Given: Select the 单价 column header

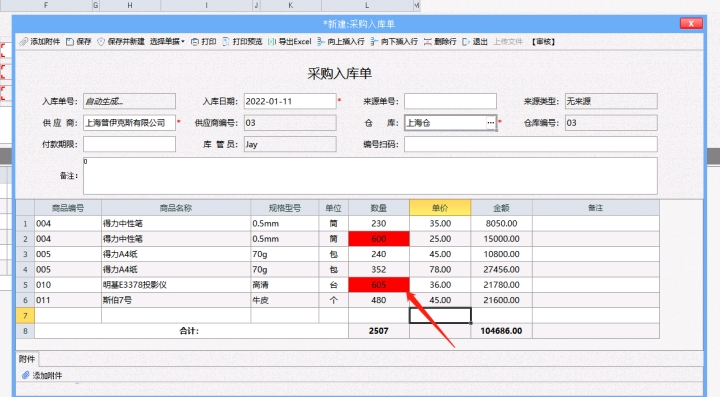Looking at the screenshot, I should point(440,208).
